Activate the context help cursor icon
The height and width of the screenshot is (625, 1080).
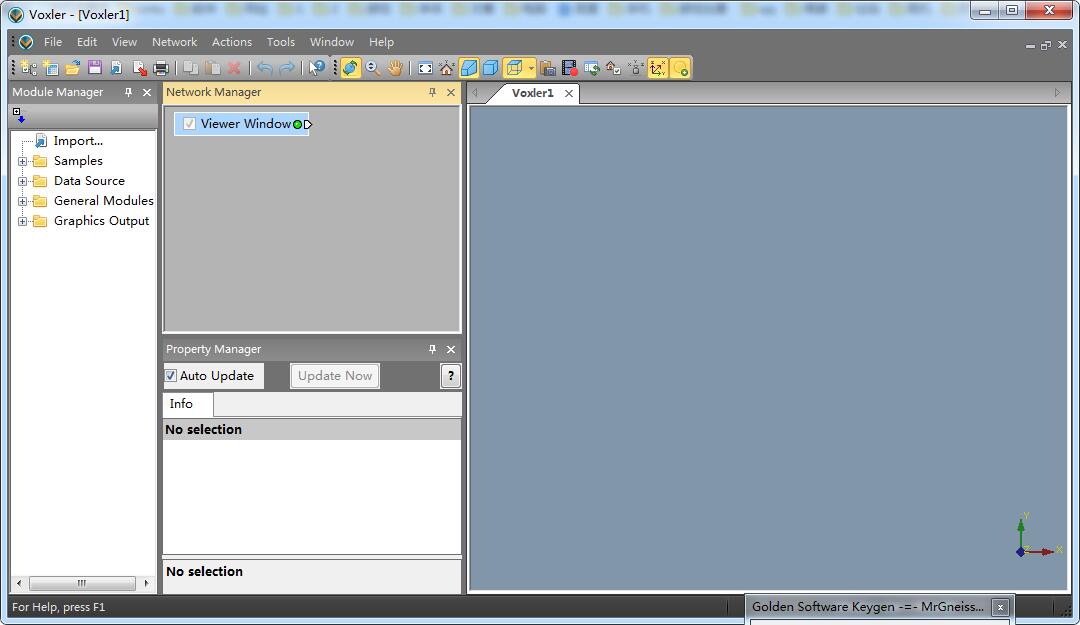pyautogui.click(x=316, y=68)
